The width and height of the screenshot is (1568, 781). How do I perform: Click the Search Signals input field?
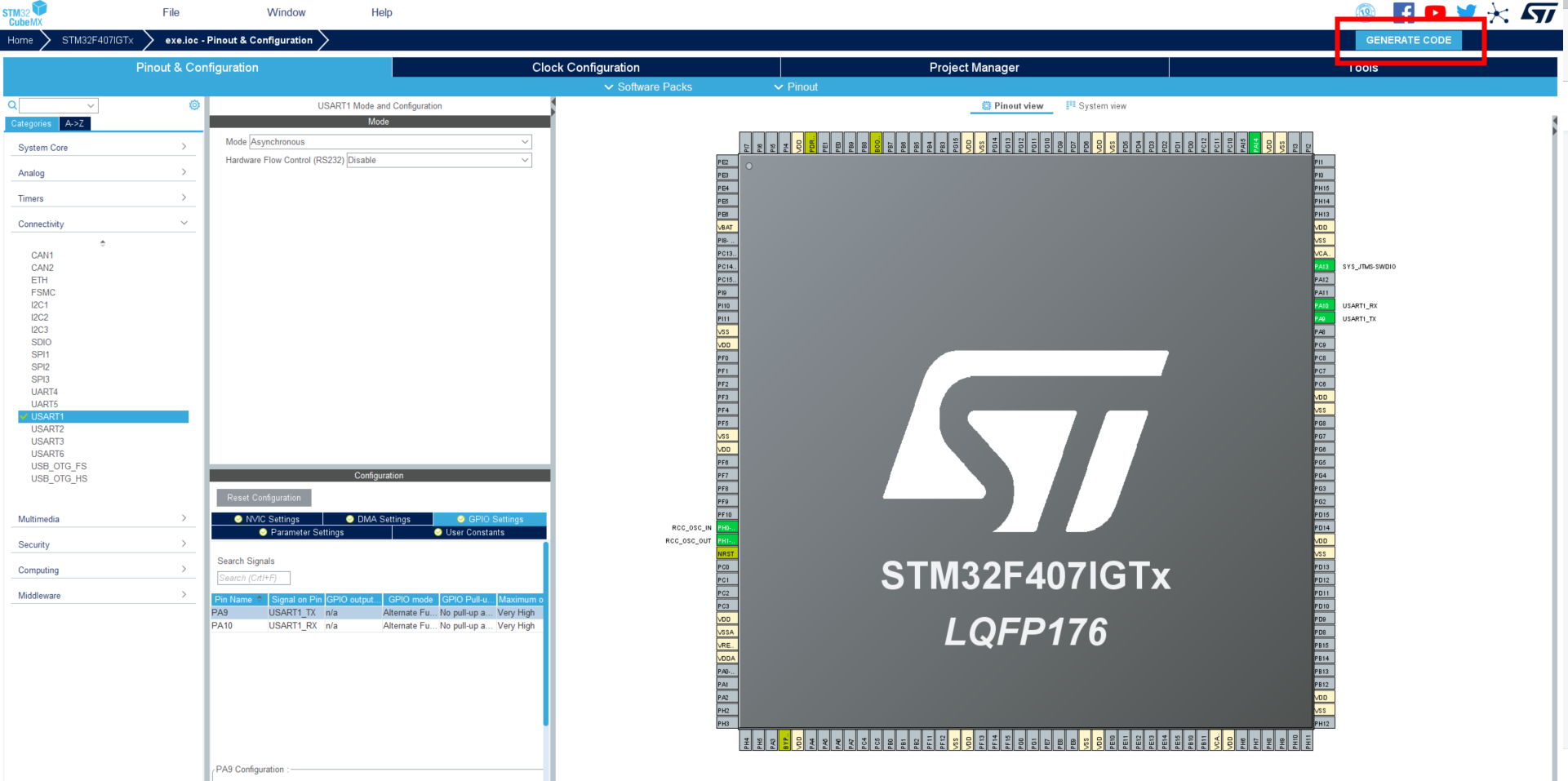click(x=254, y=578)
